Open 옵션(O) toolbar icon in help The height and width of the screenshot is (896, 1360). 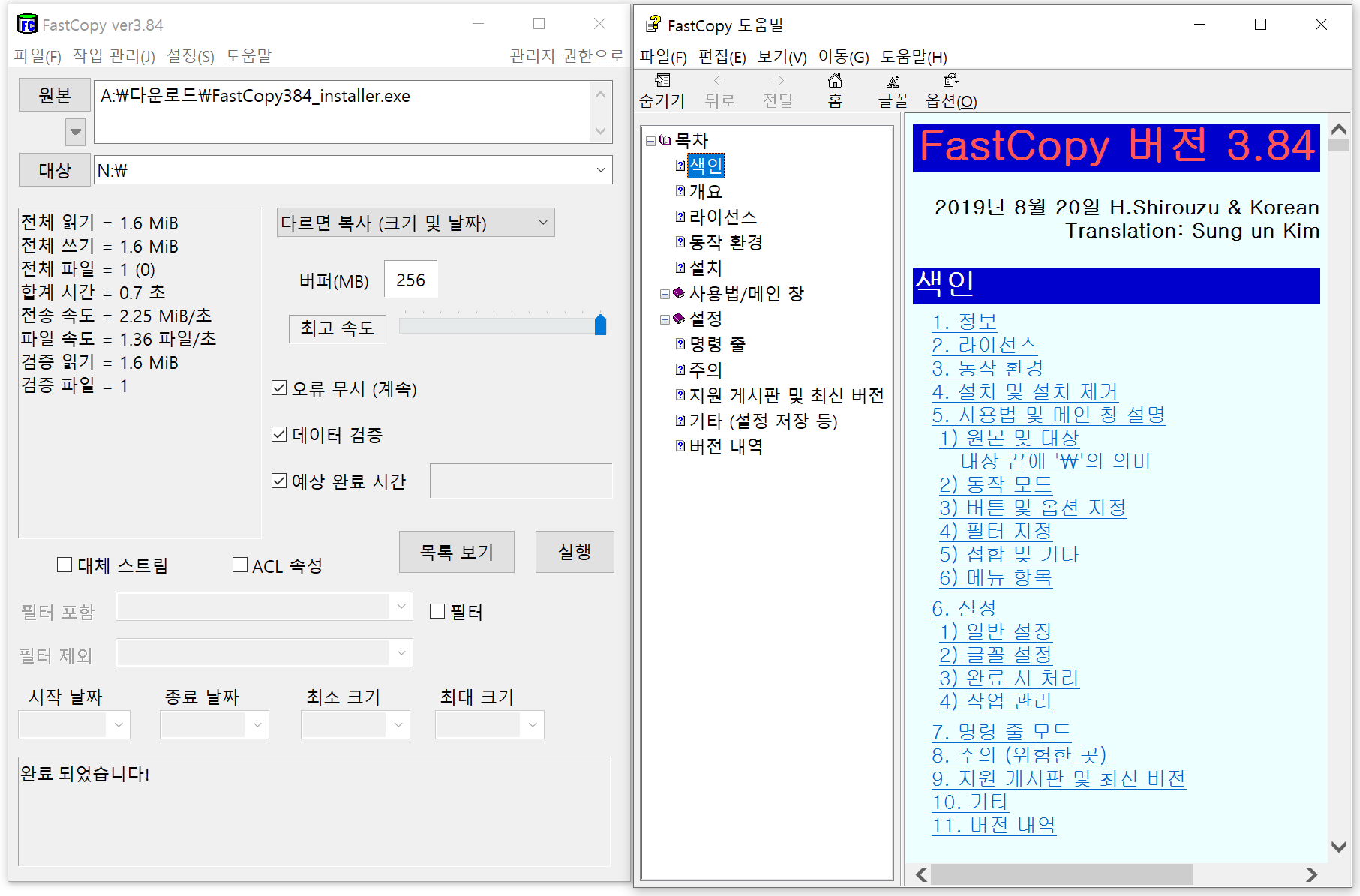click(950, 81)
